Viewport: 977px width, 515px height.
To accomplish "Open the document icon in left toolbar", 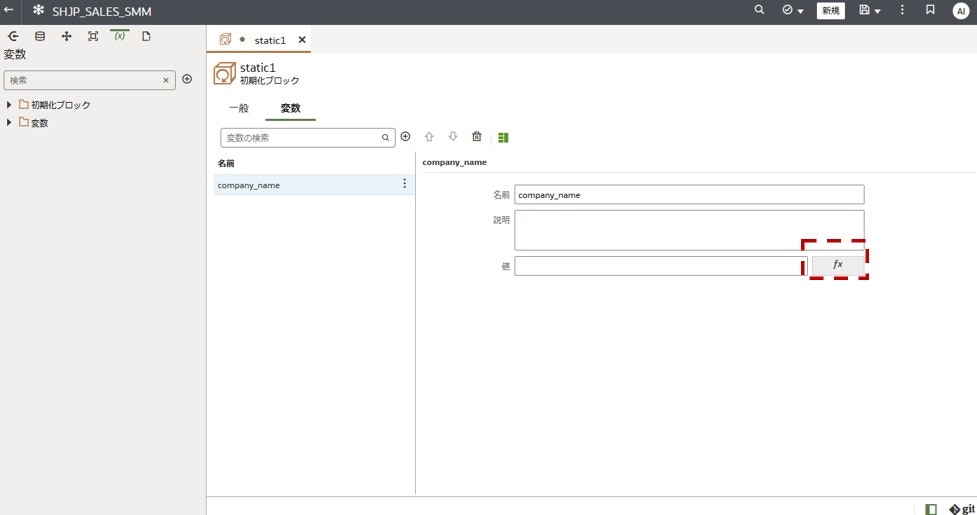I will tap(146, 36).
